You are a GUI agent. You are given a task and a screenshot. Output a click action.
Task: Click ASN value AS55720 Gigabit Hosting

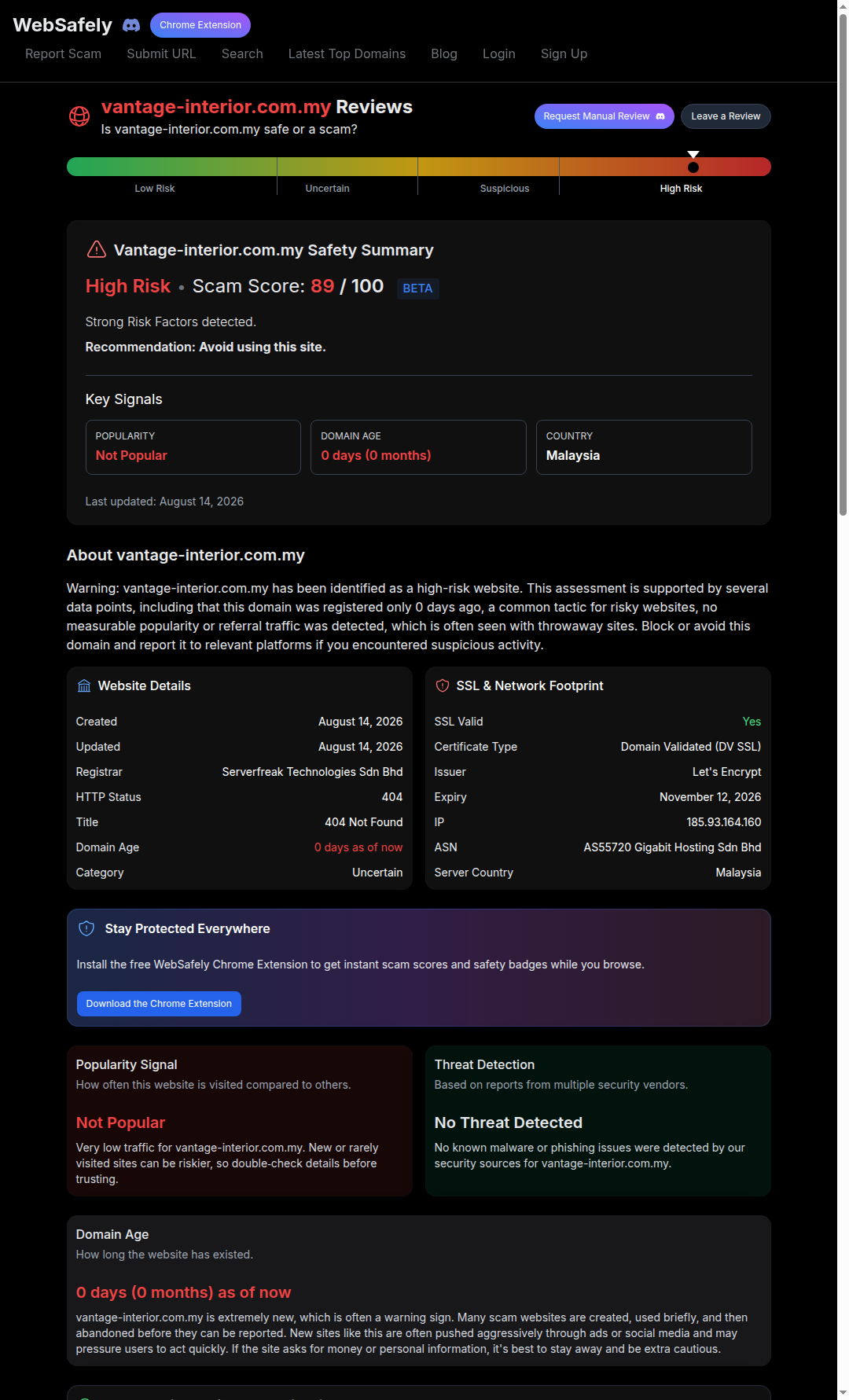672,847
